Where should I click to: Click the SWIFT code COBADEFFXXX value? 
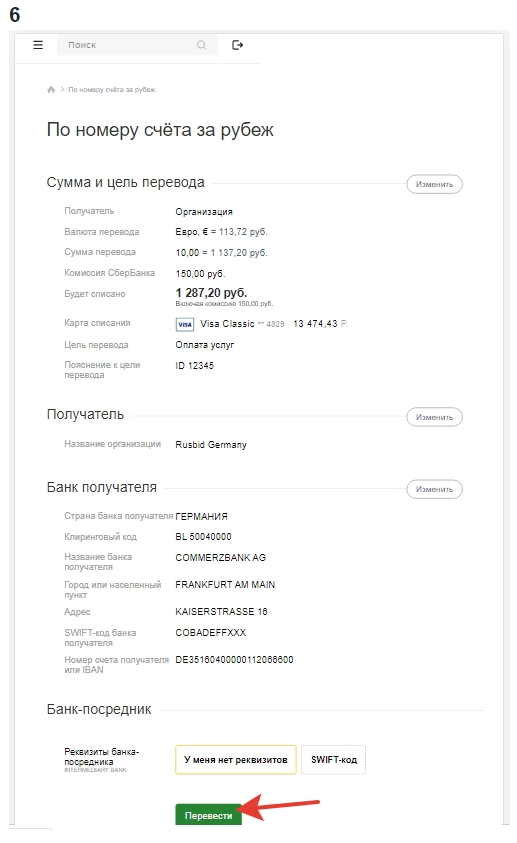(x=211, y=632)
